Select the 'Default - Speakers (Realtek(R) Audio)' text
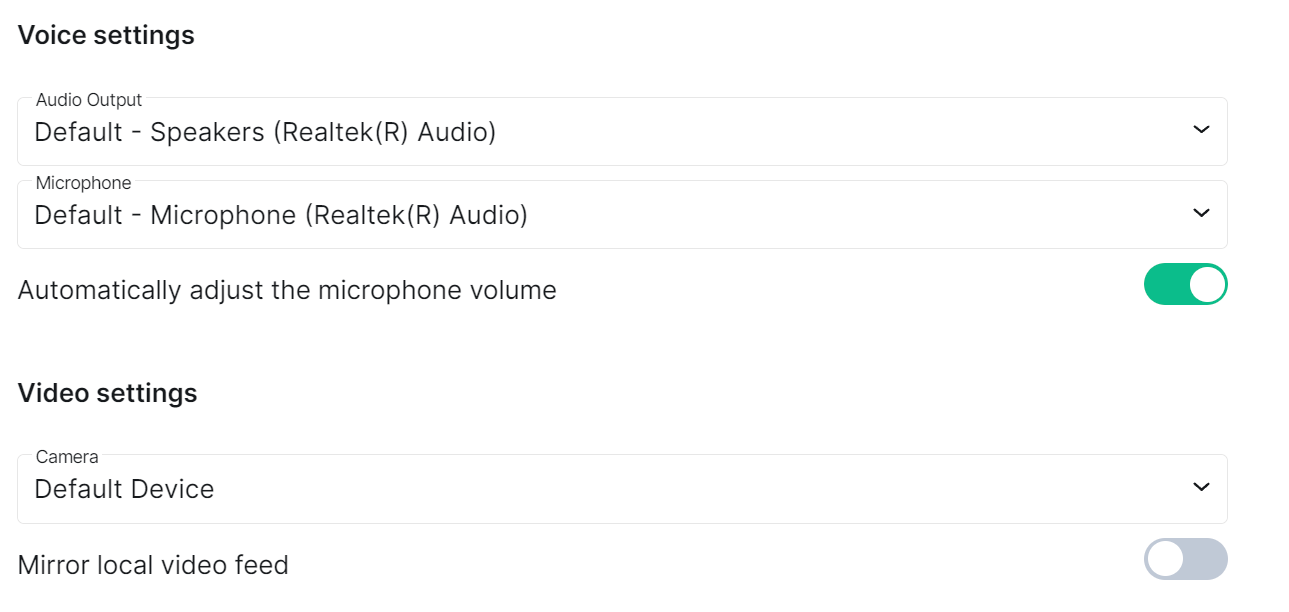The image size is (1289, 612). [x=265, y=132]
